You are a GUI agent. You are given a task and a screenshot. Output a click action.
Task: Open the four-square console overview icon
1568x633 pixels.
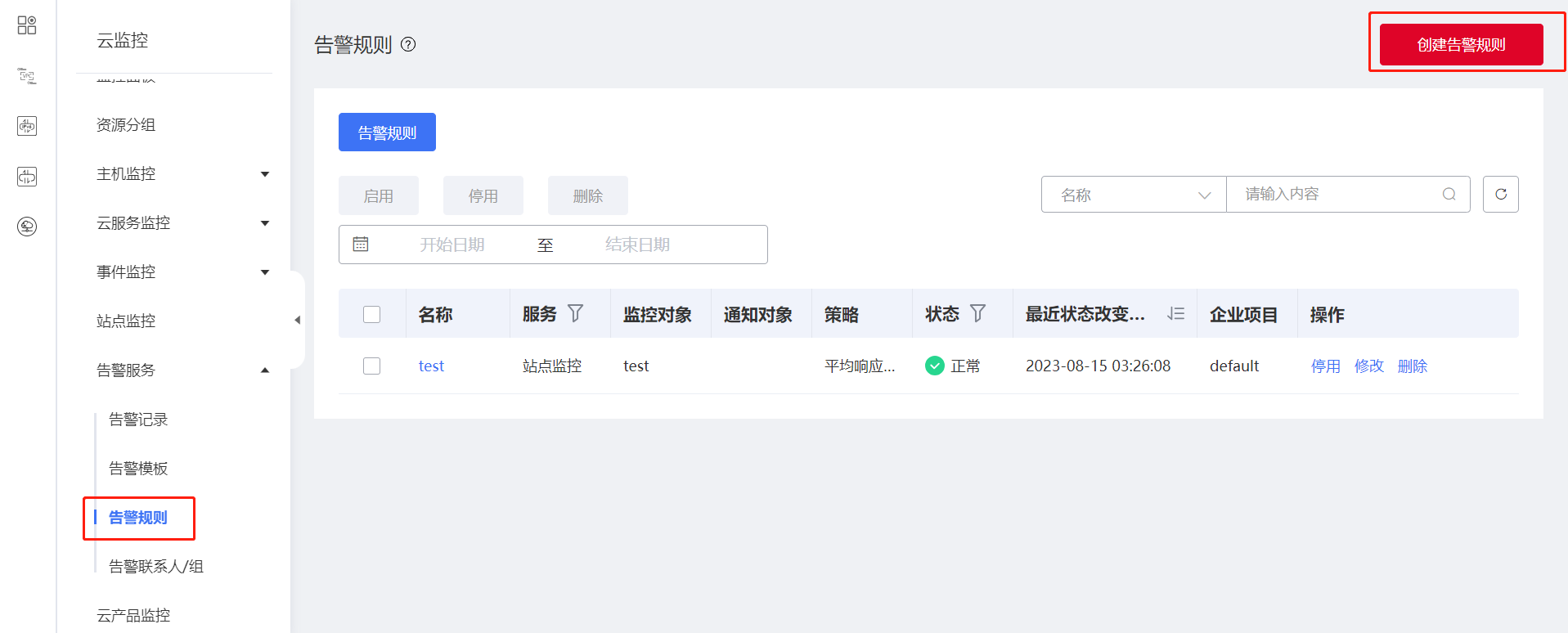[x=27, y=25]
